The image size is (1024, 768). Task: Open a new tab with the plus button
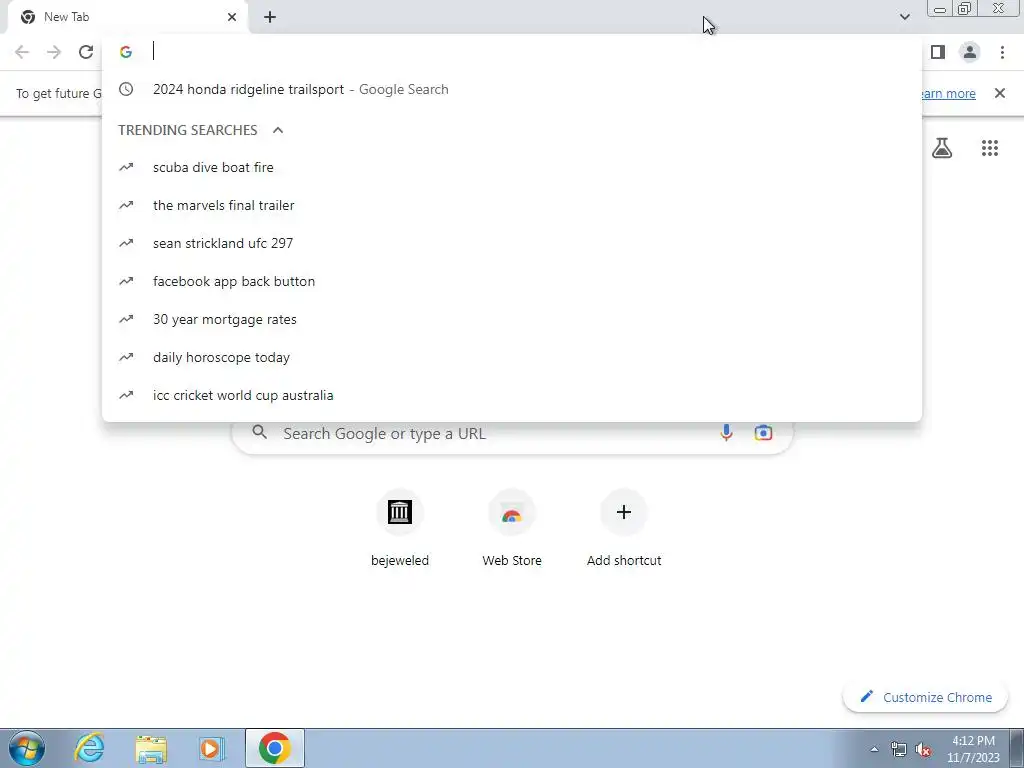point(270,17)
